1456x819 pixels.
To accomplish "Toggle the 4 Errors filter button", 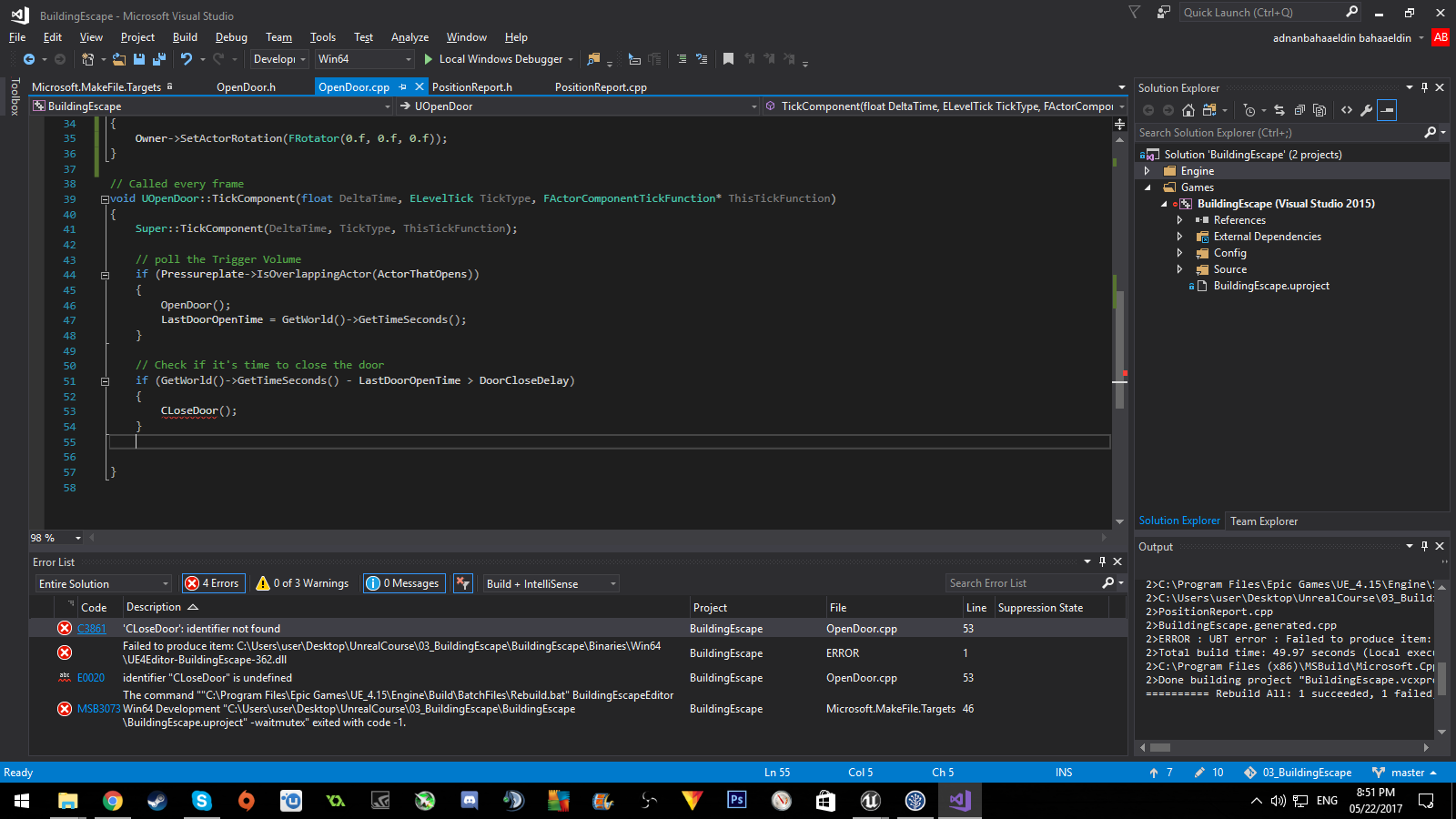I will (214, 583).
